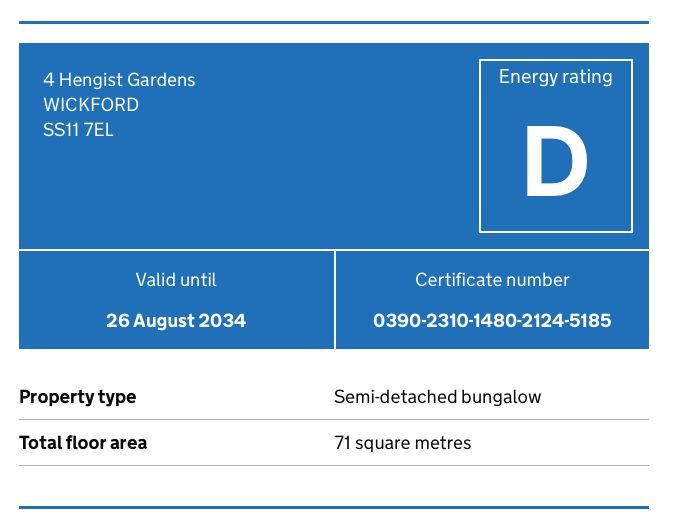
Task: Select certificate number 0390-2310-1480-2124-5185
Action: [x=492, y=321]
